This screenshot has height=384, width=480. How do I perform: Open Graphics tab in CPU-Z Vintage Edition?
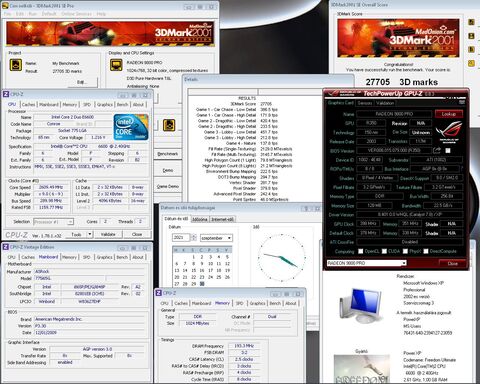point(105,257)
